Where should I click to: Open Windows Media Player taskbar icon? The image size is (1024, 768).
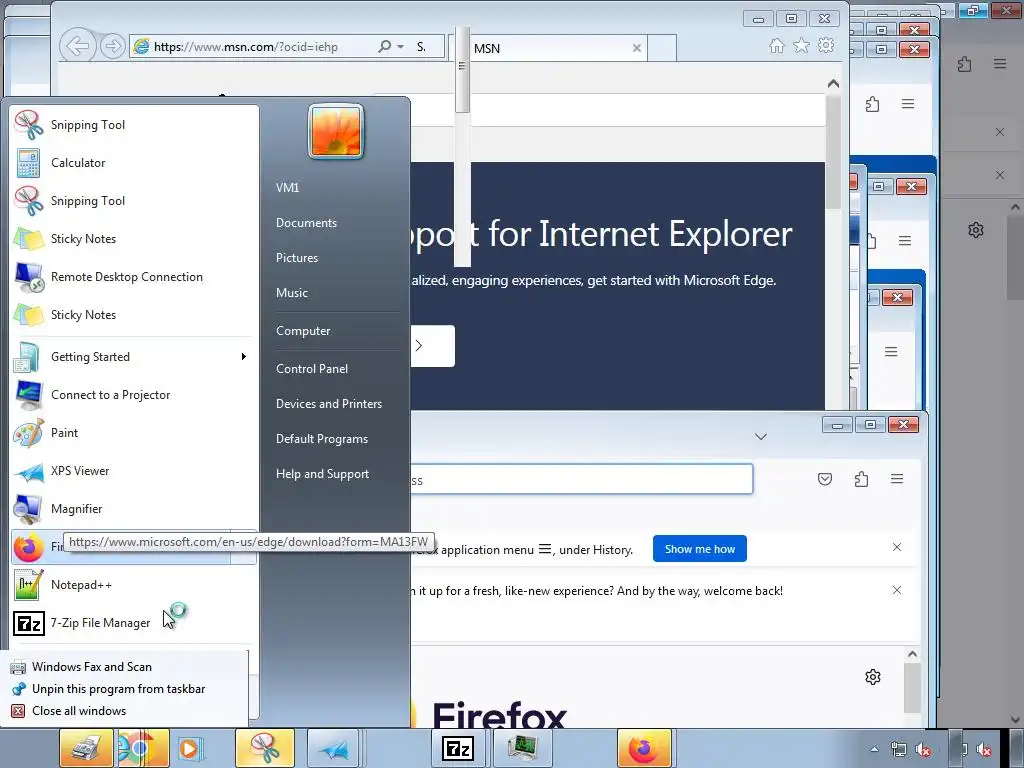tap(191, 748)
